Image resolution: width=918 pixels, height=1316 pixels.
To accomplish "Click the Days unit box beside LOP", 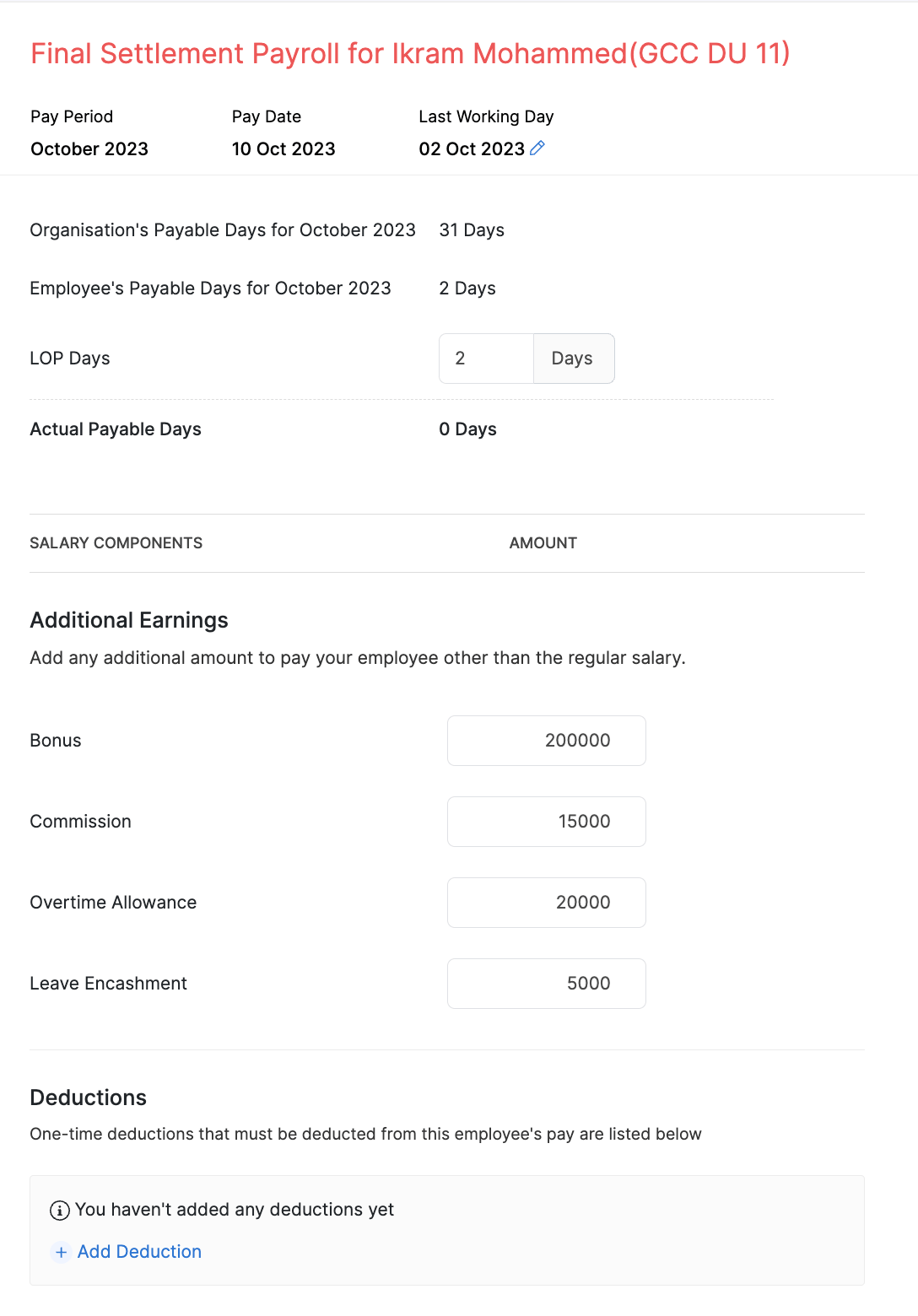I will [x=573, y=359].
